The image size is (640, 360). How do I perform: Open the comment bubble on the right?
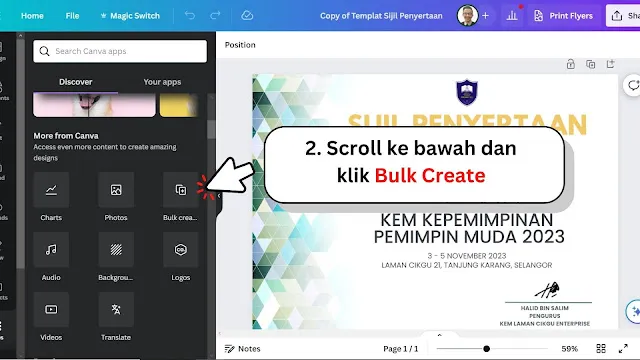(x=633, y=85)
